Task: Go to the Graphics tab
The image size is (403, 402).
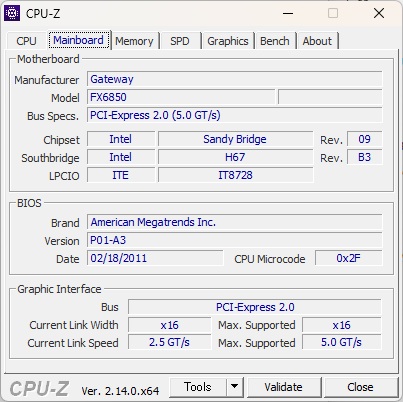Action: (228, 41)
